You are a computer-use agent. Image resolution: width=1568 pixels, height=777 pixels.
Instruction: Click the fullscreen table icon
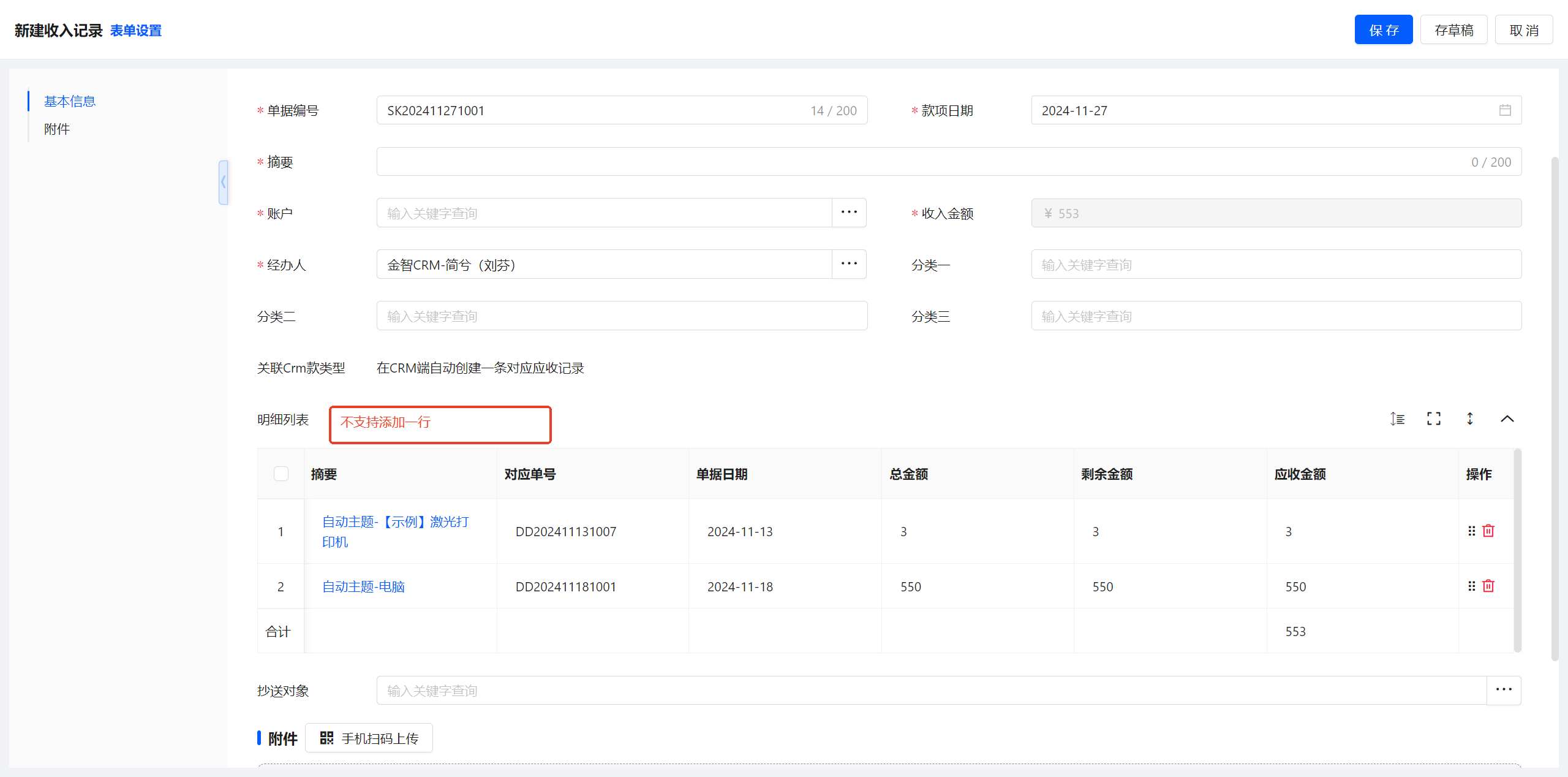click(1433, 419)
